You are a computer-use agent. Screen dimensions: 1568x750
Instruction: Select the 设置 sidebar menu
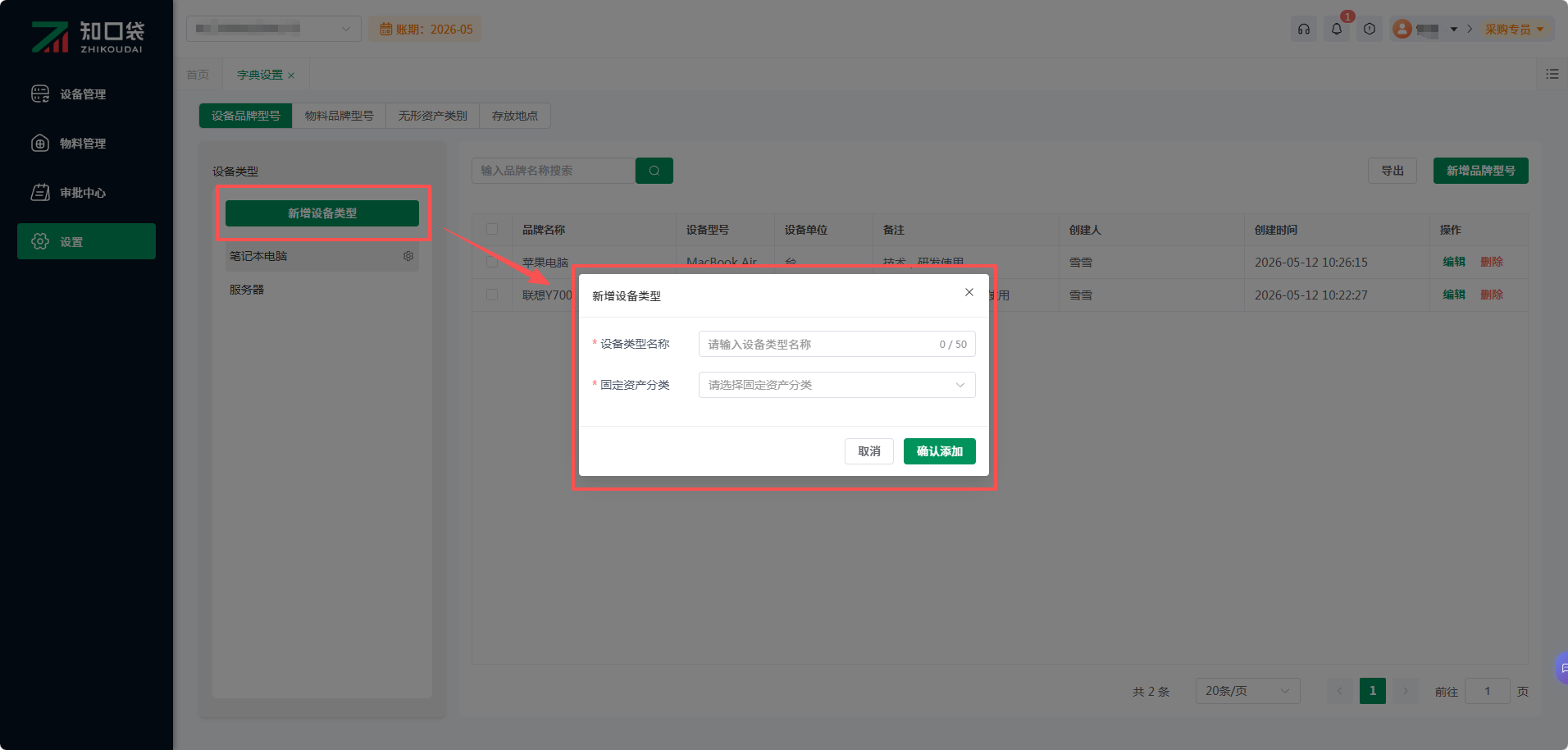point(86,241)
